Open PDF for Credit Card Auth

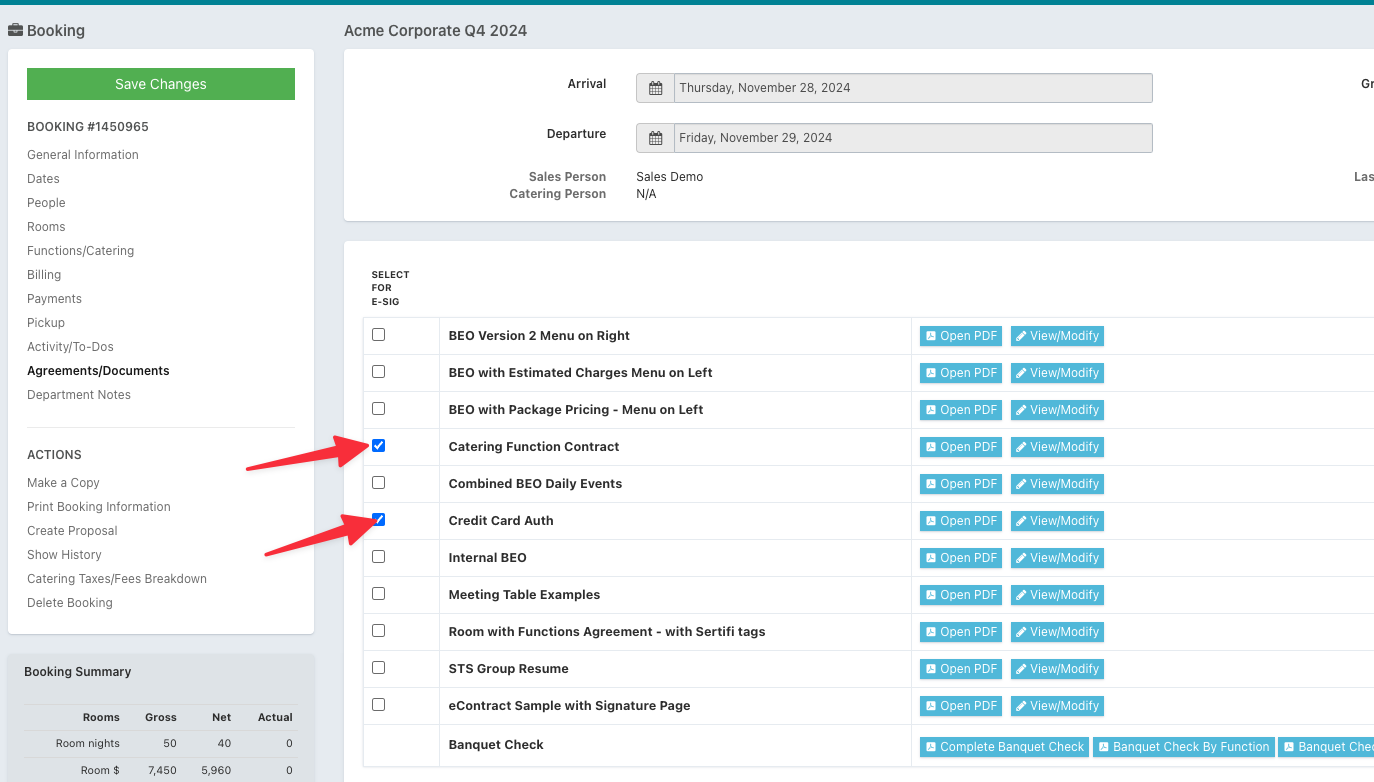coord(960,521)
